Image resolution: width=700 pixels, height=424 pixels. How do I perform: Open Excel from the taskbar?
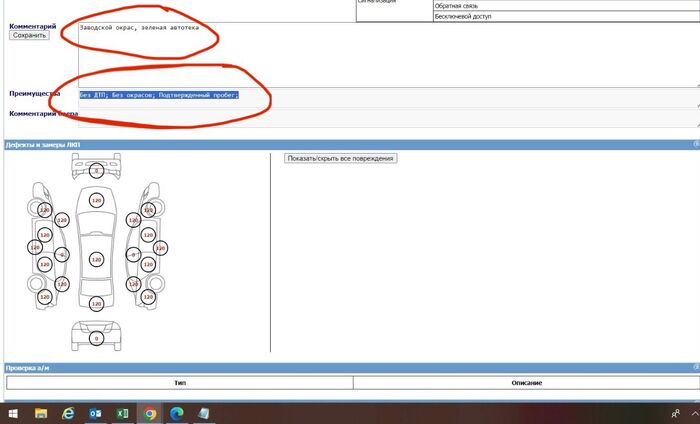tap(122, 414)
